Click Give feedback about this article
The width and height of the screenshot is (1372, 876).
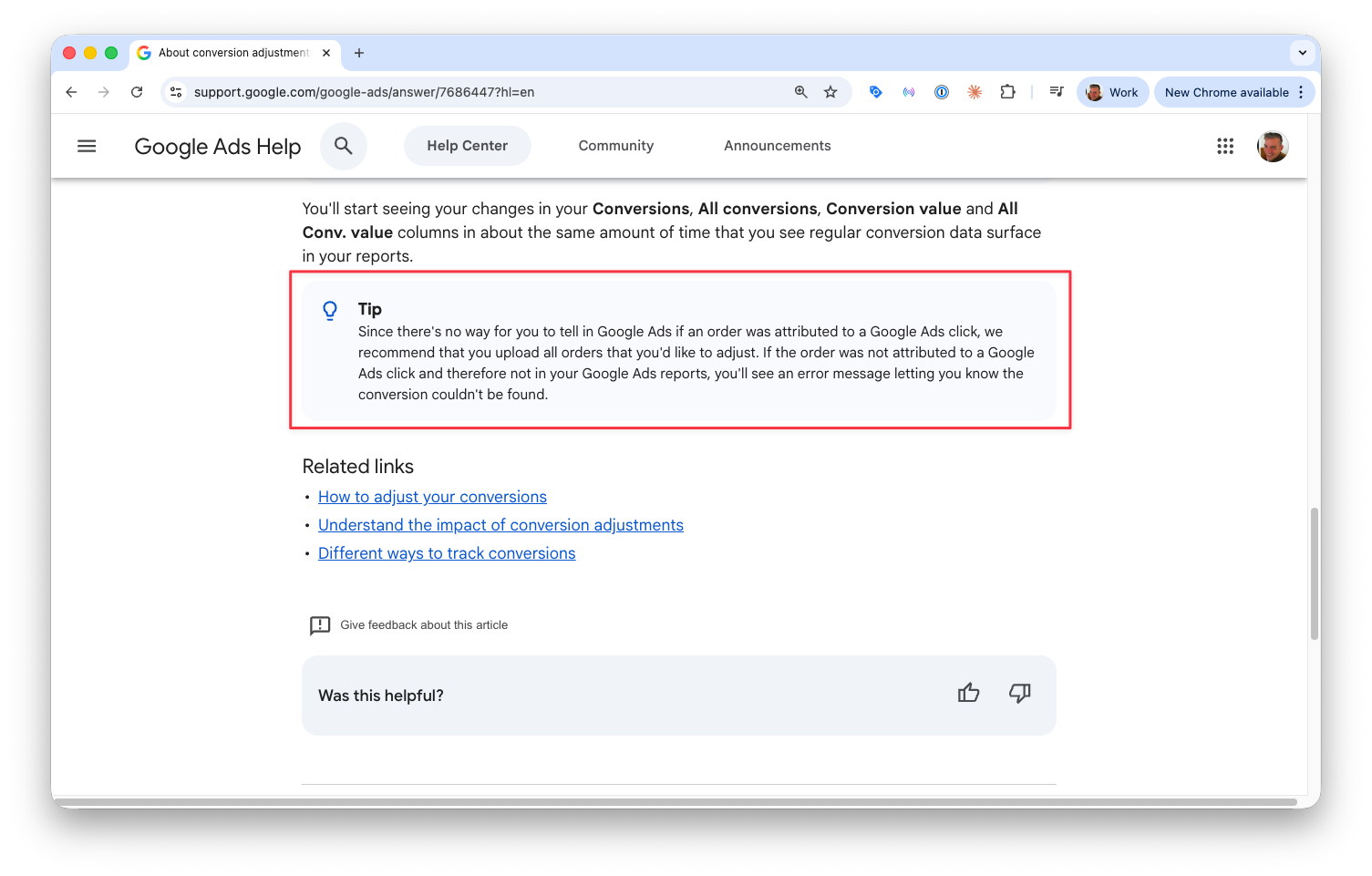tap(424, 624)
